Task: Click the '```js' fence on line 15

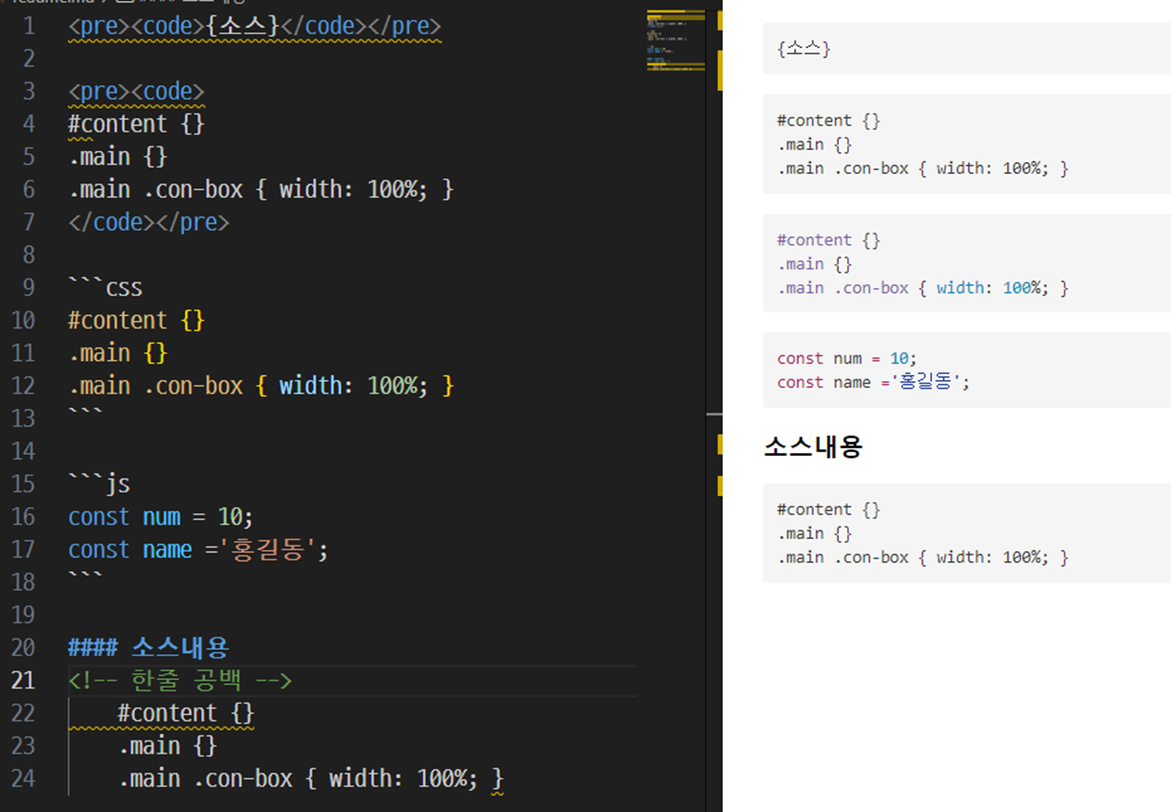Action: click(x=99, y=484)
